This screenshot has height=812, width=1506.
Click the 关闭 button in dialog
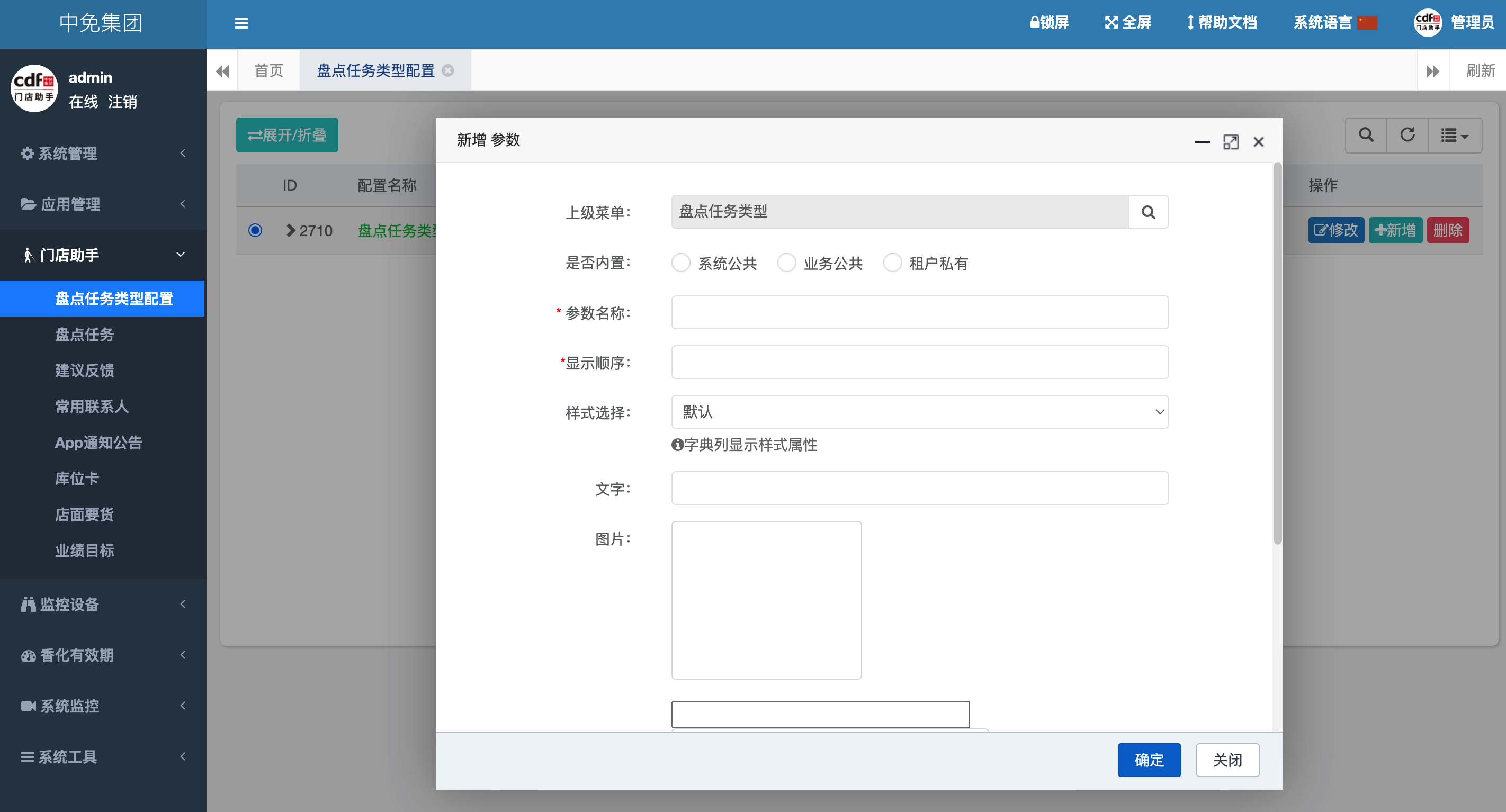(x=1227, y=760)
